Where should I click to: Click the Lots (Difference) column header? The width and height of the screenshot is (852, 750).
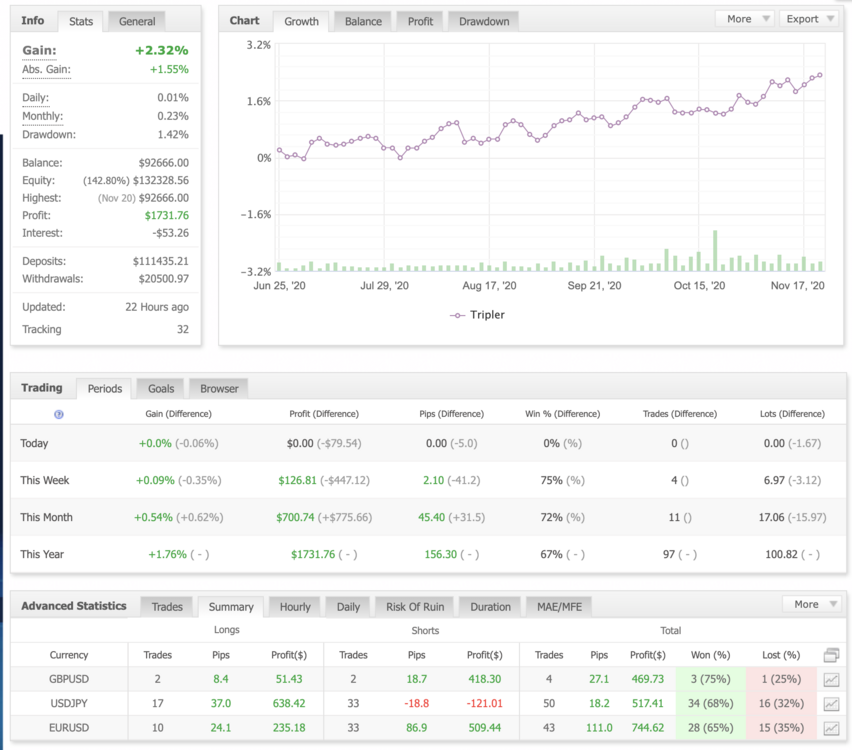click(x=792, y=414)
